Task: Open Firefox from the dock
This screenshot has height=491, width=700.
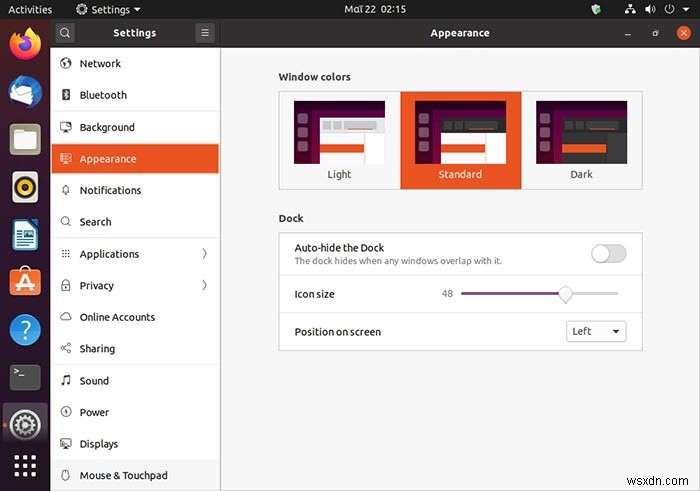Action: [x=25, y=44]
